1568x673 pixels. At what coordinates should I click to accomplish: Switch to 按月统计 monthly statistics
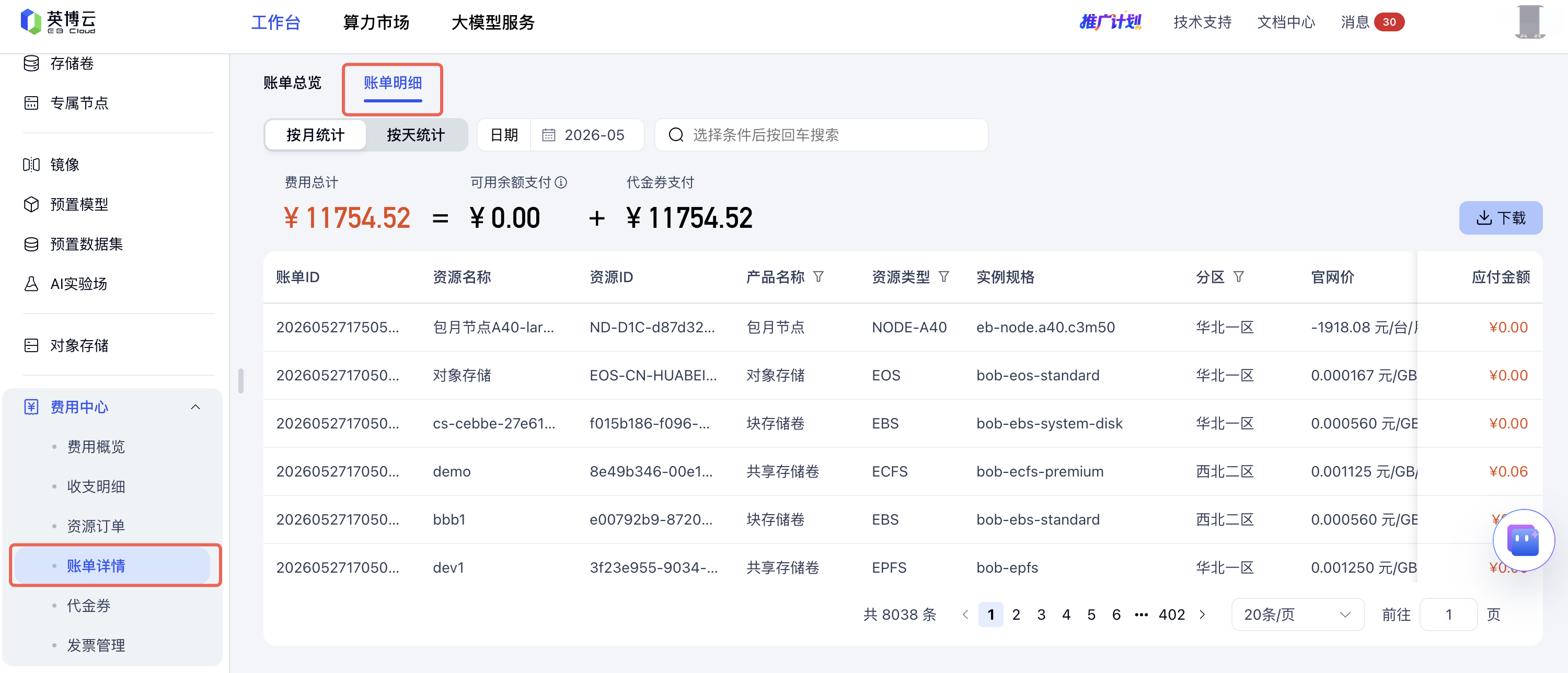[x=315, y=135]
